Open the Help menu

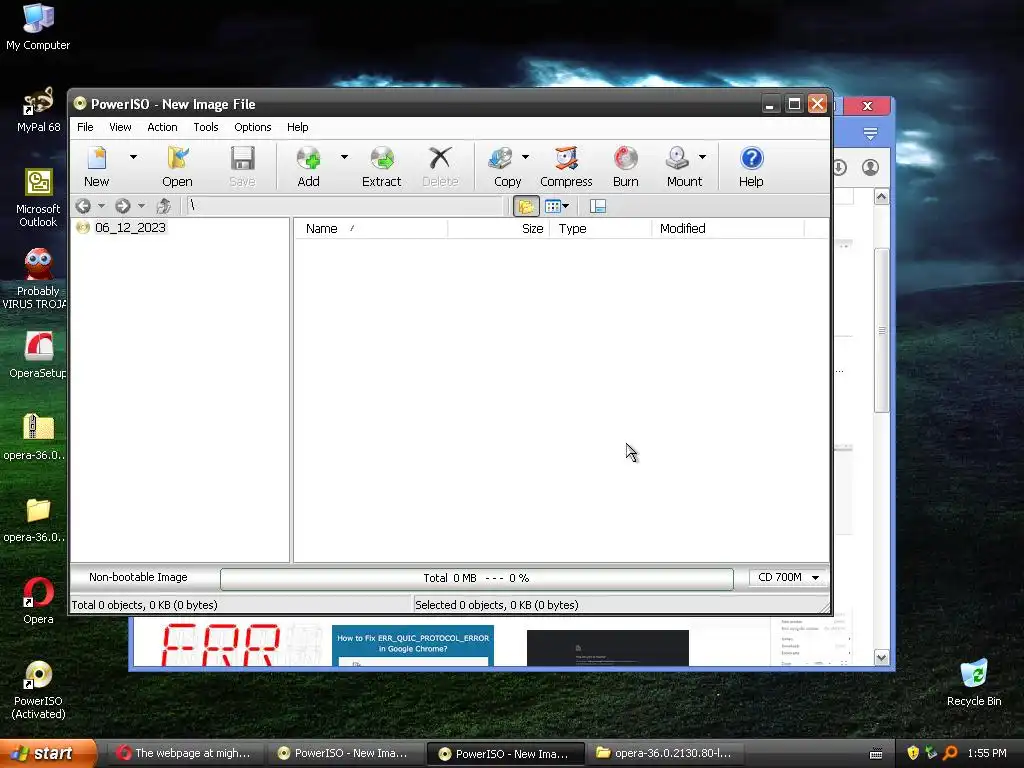(x=297, y=127)
